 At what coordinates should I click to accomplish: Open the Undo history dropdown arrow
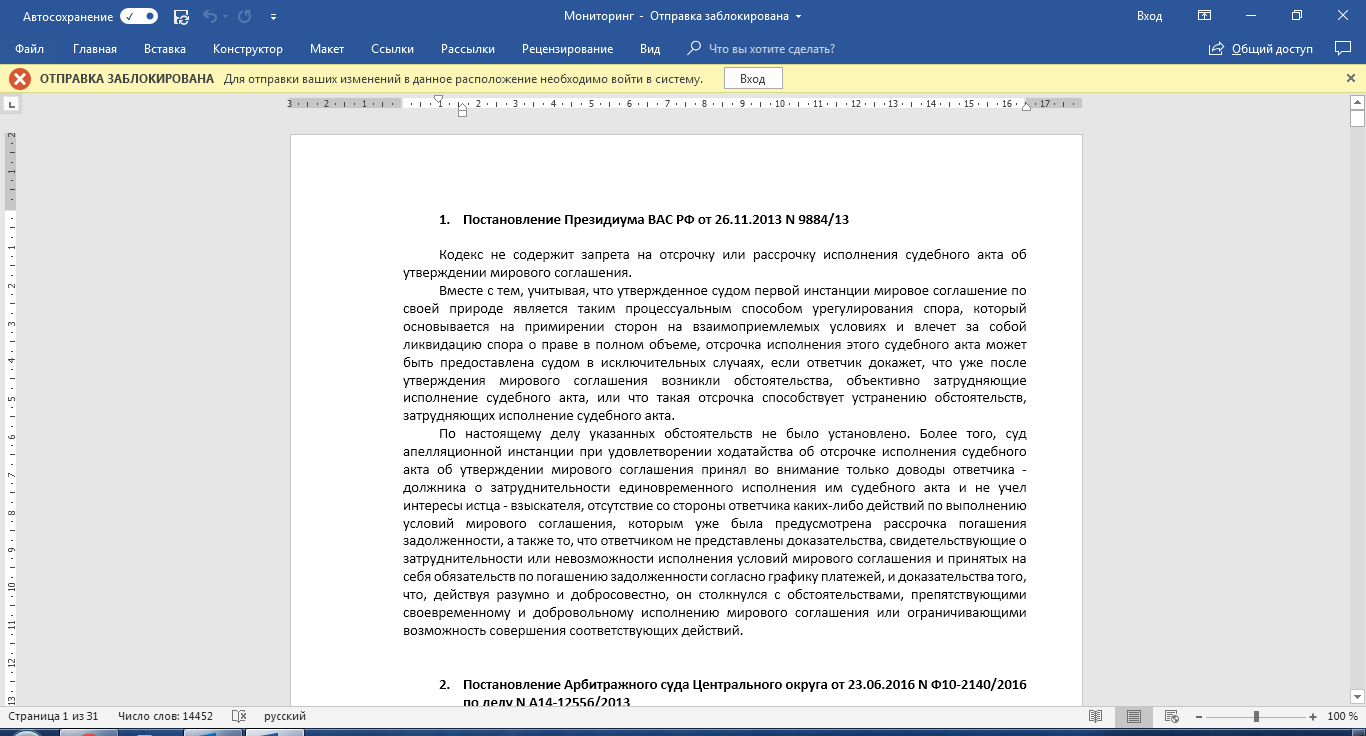tap(224, 17)
